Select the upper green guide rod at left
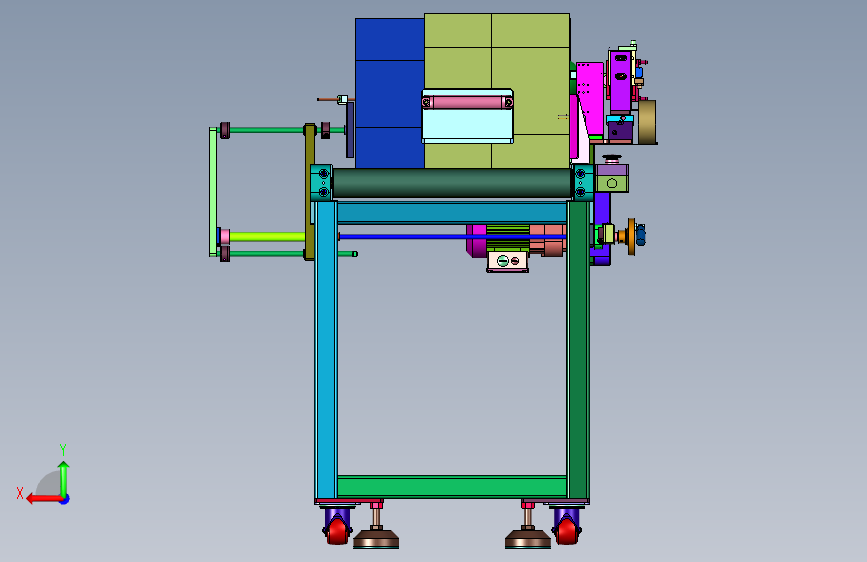 tap(267, 131)
